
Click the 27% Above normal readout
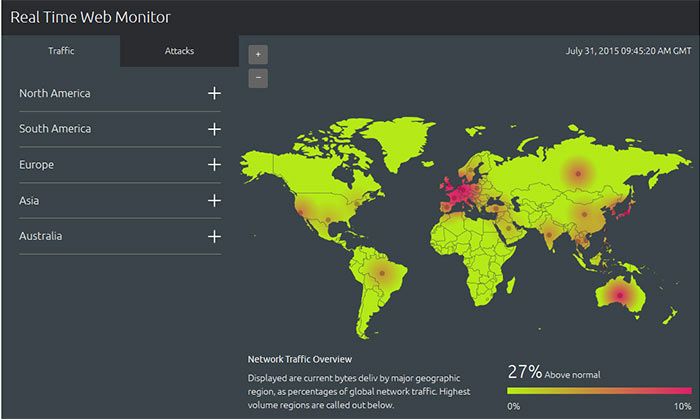554,372
